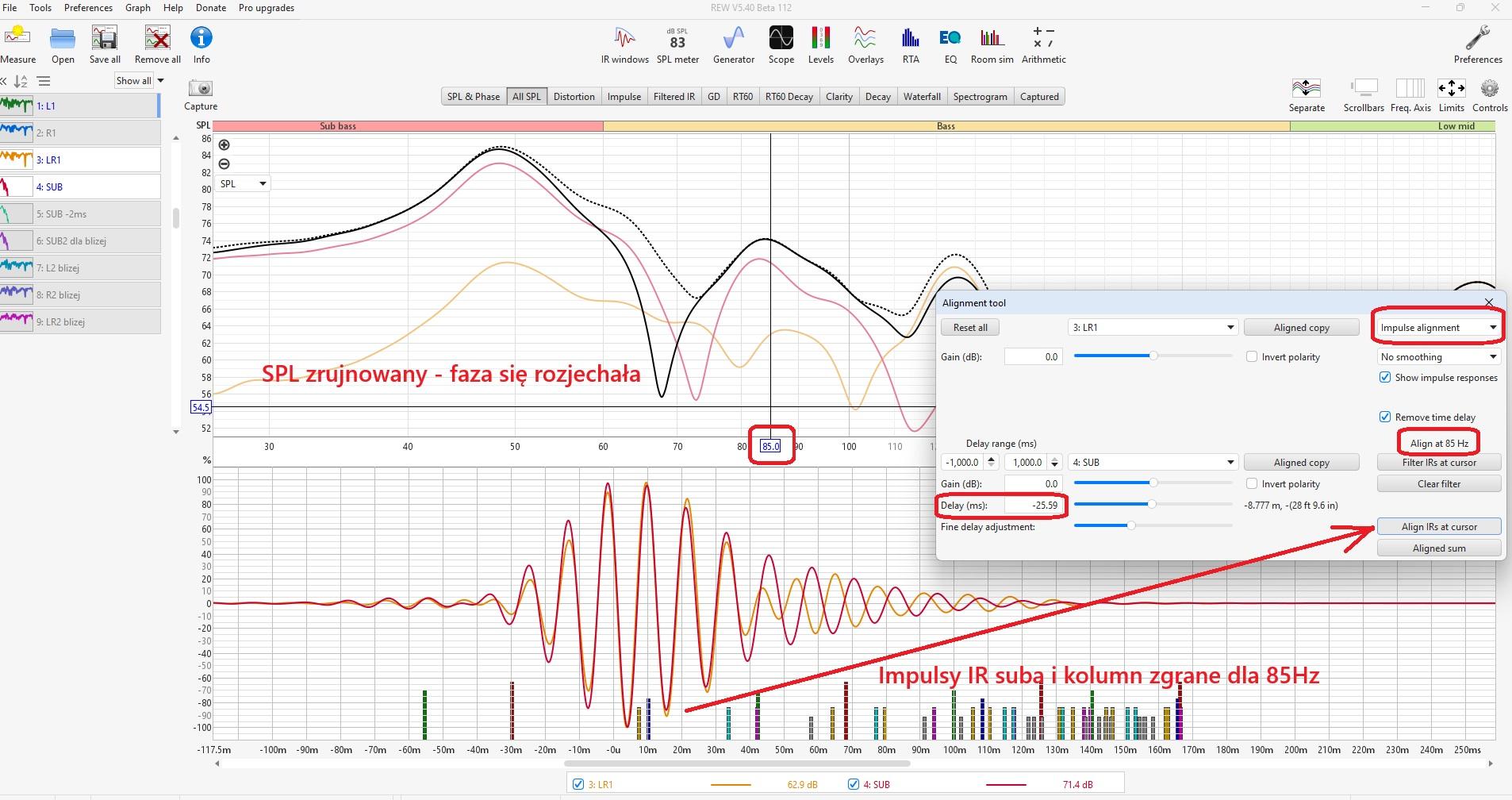
Task: Switch to the Waterfall tab
Action: (x=921, y=97)
